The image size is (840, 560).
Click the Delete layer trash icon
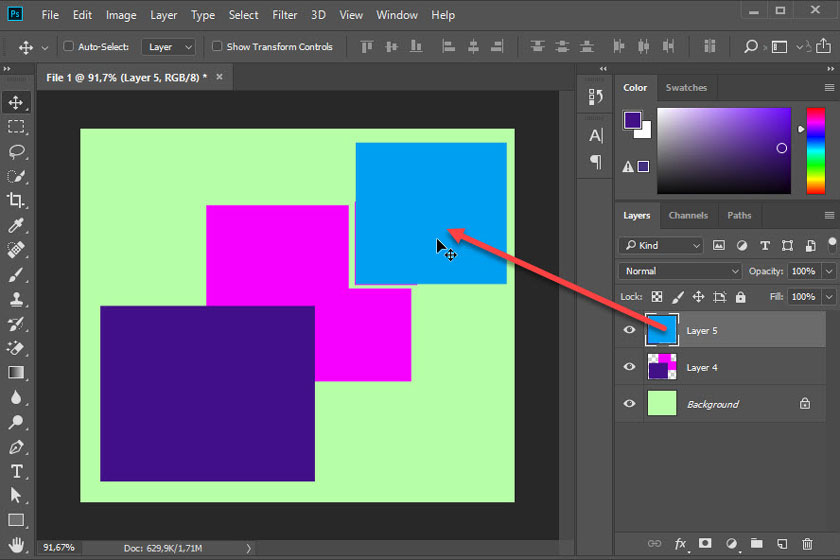click(807, 544)
